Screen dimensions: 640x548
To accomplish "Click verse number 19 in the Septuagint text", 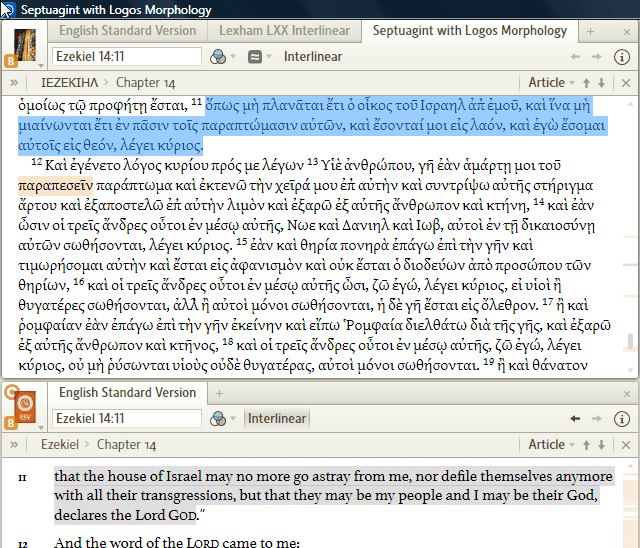I will [489, 362].
